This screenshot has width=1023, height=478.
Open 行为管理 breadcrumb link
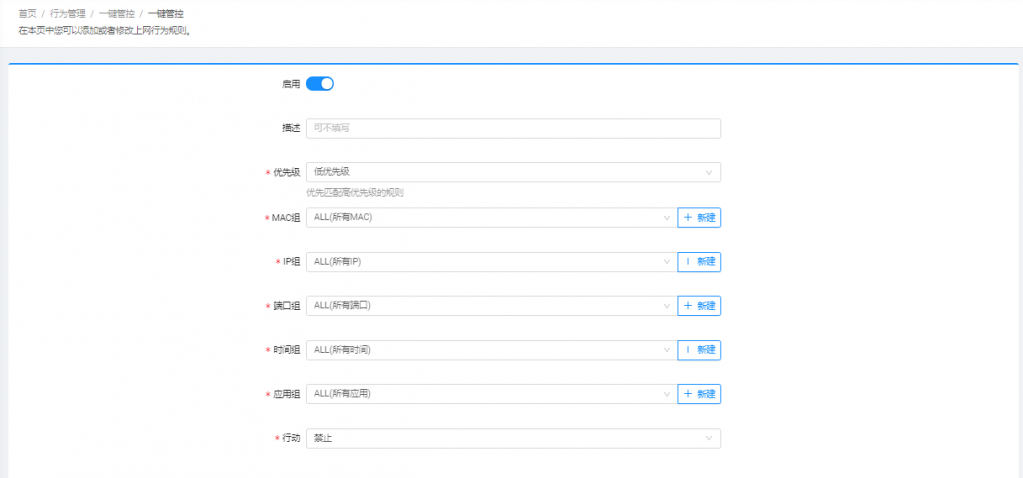pos(68,13)
